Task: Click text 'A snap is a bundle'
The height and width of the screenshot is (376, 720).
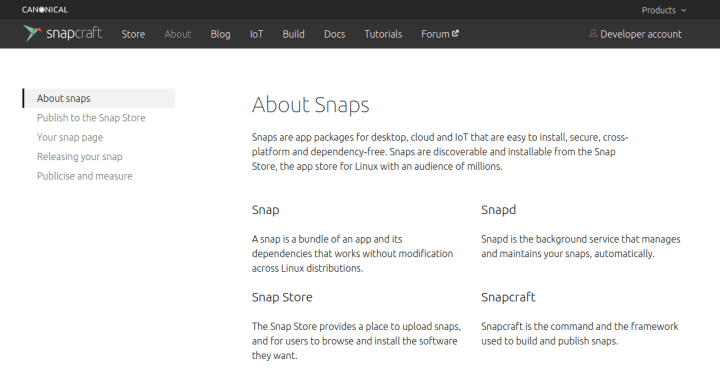Action: pyautogui.click(x=352, y=253)
